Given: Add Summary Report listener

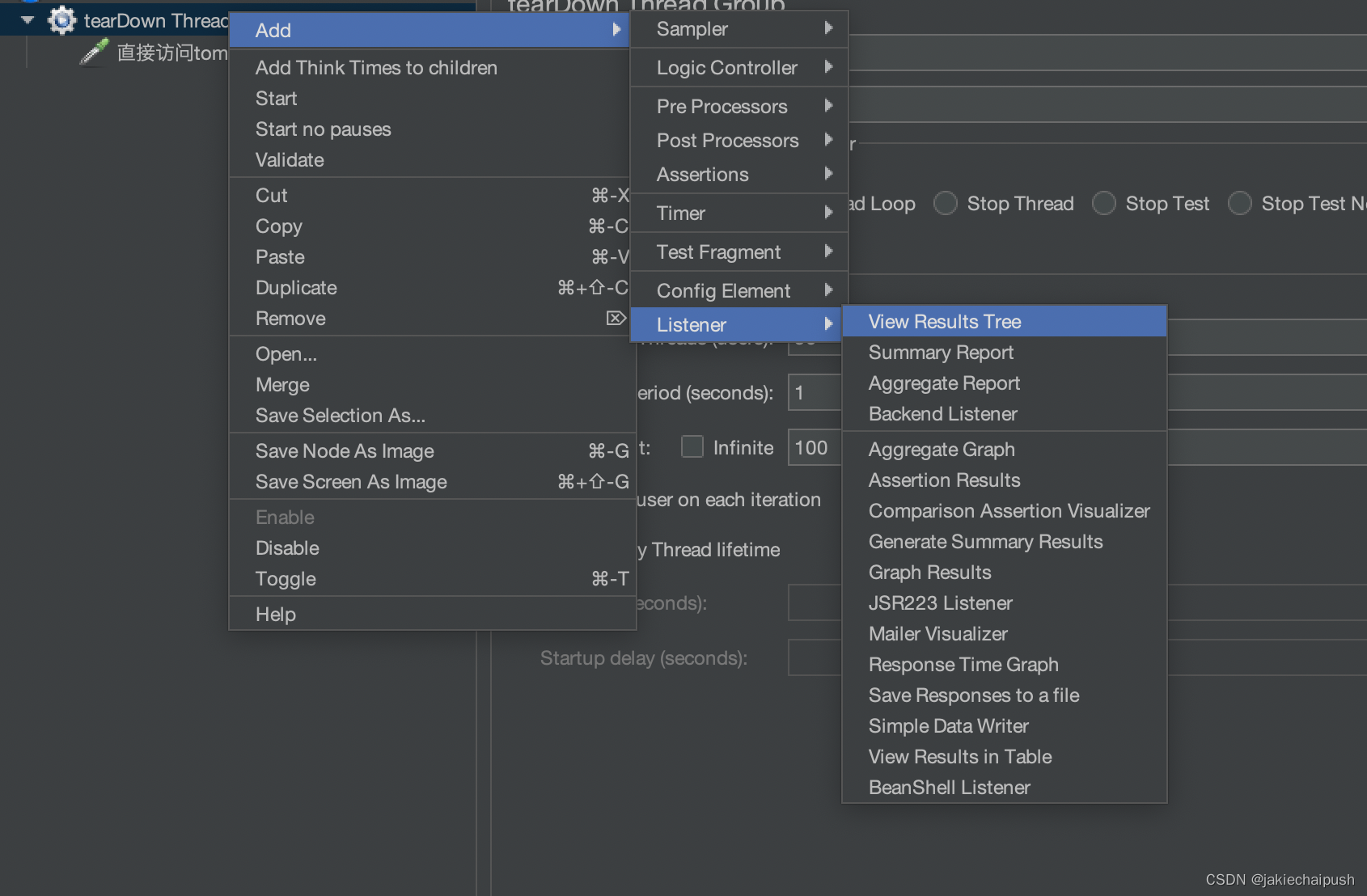Looking at the screenshot, I should point(1005,353).
